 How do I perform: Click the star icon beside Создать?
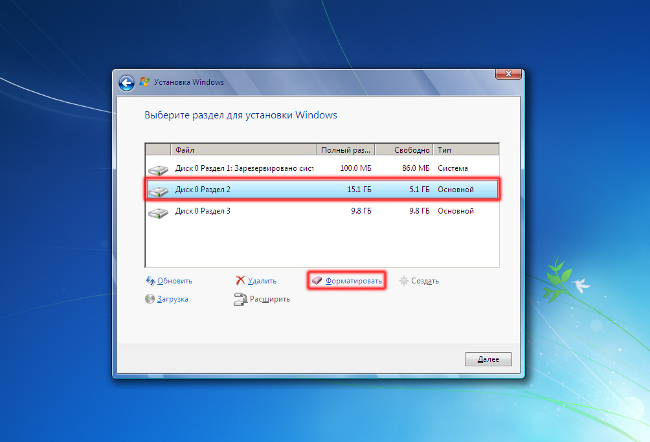(403, 281)
